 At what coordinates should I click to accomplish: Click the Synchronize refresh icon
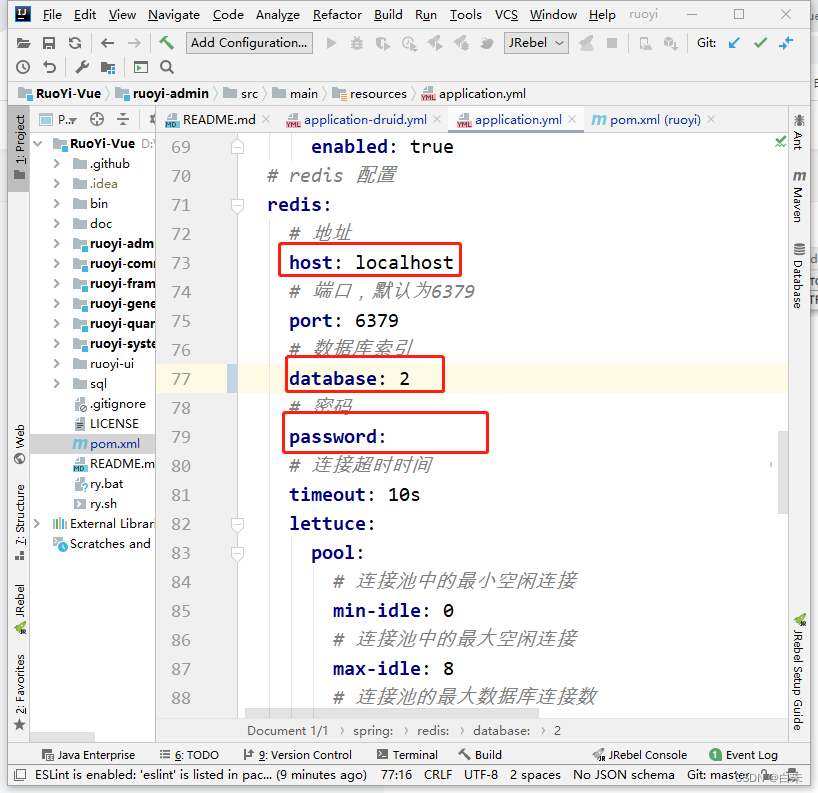(x=75, y=43)
